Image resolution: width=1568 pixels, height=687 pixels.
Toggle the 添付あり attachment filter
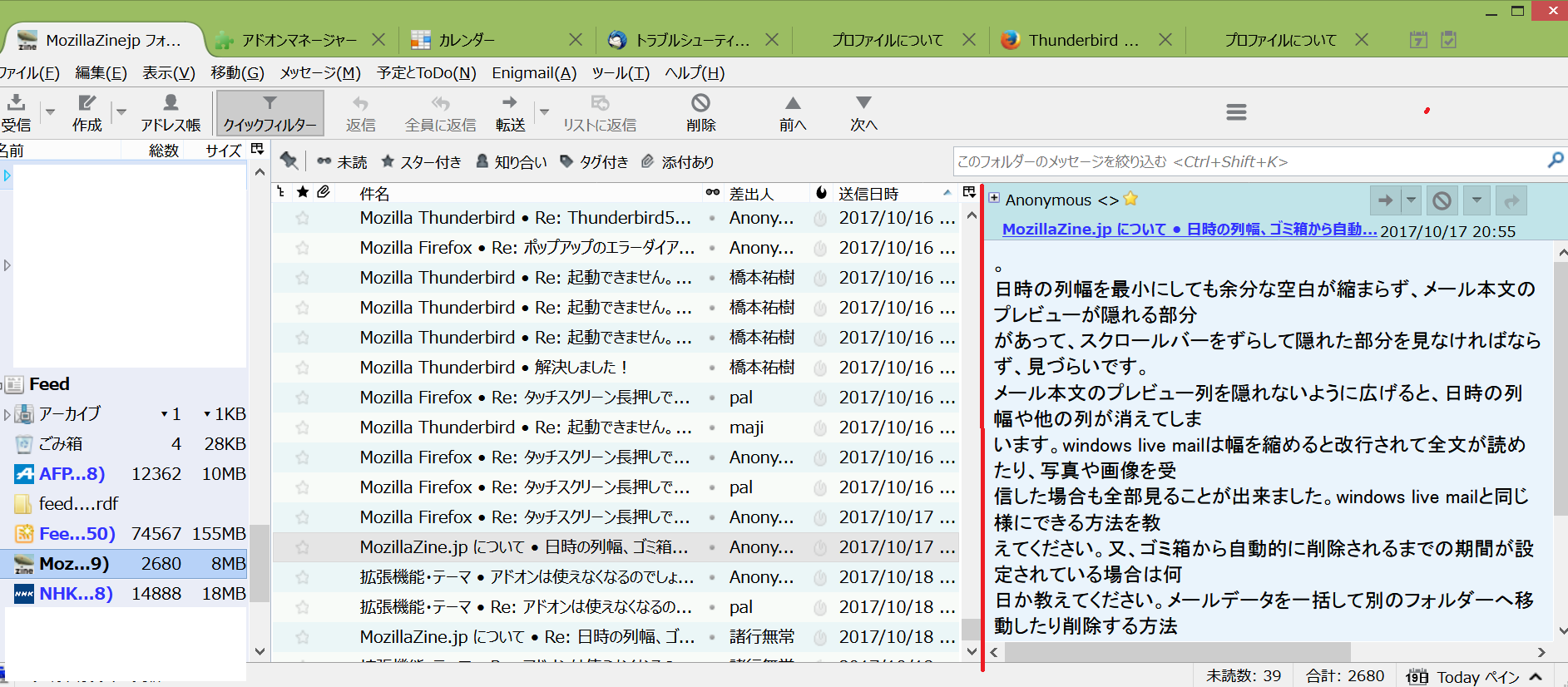tap(677, 162)
